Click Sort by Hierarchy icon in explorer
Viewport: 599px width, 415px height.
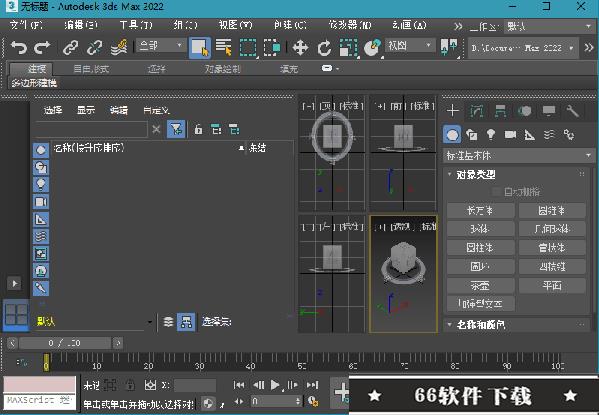[x=186, y=322]
